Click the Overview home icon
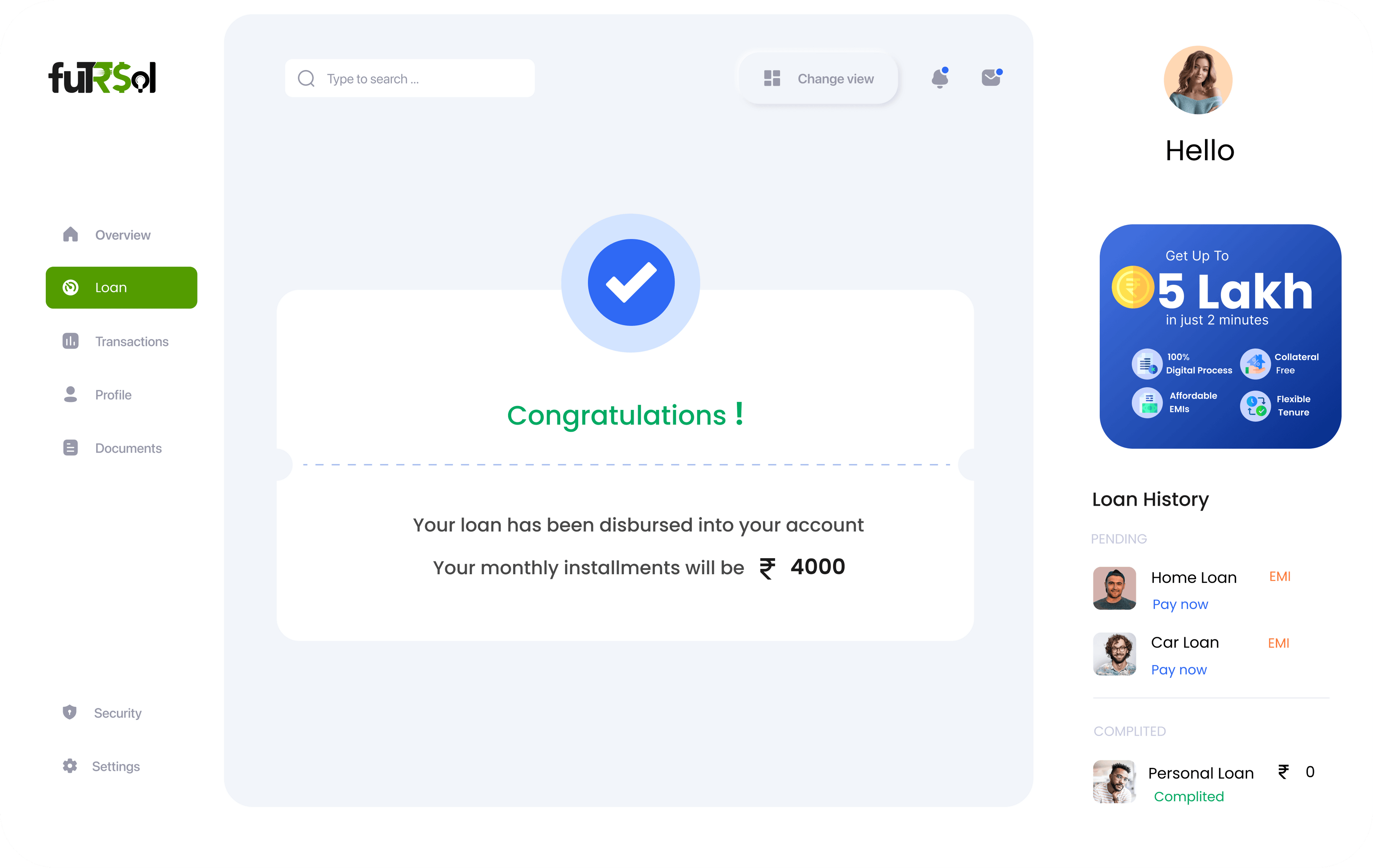 [x=70, y=234]
